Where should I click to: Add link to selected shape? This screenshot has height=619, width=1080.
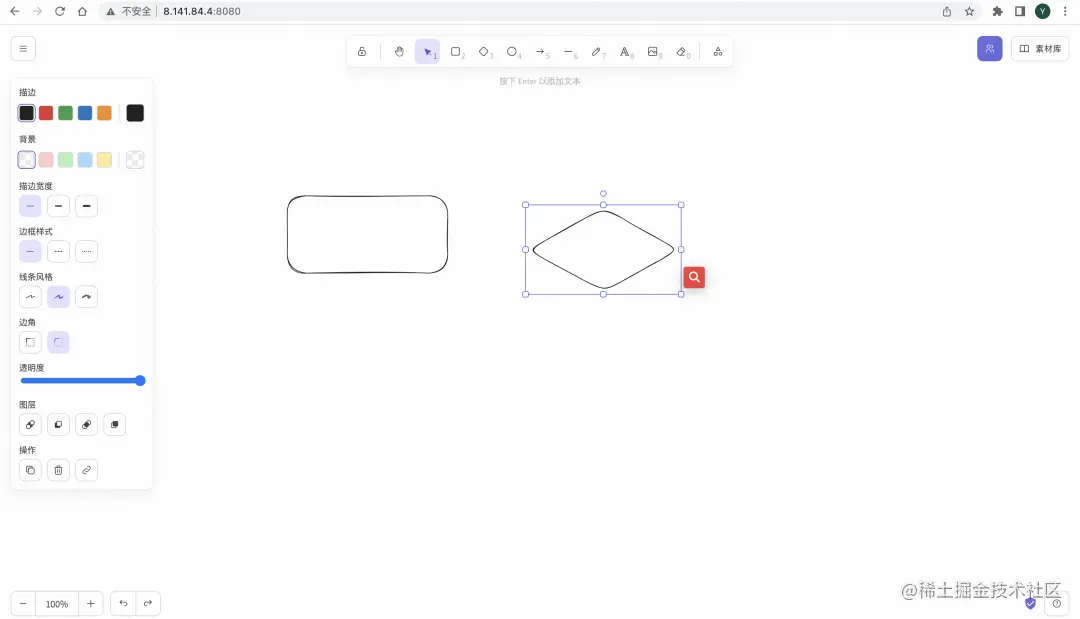pyautogui.click(x=86, y=470)
